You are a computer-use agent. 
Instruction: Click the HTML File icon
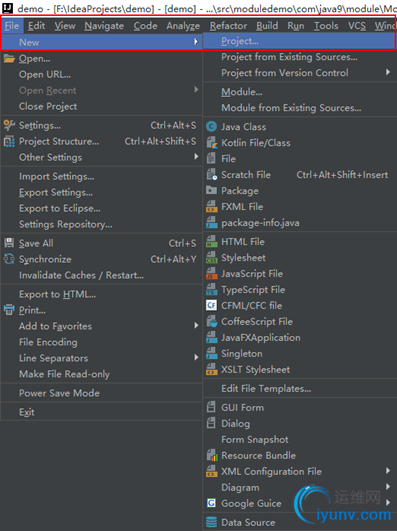pos(212,241)
